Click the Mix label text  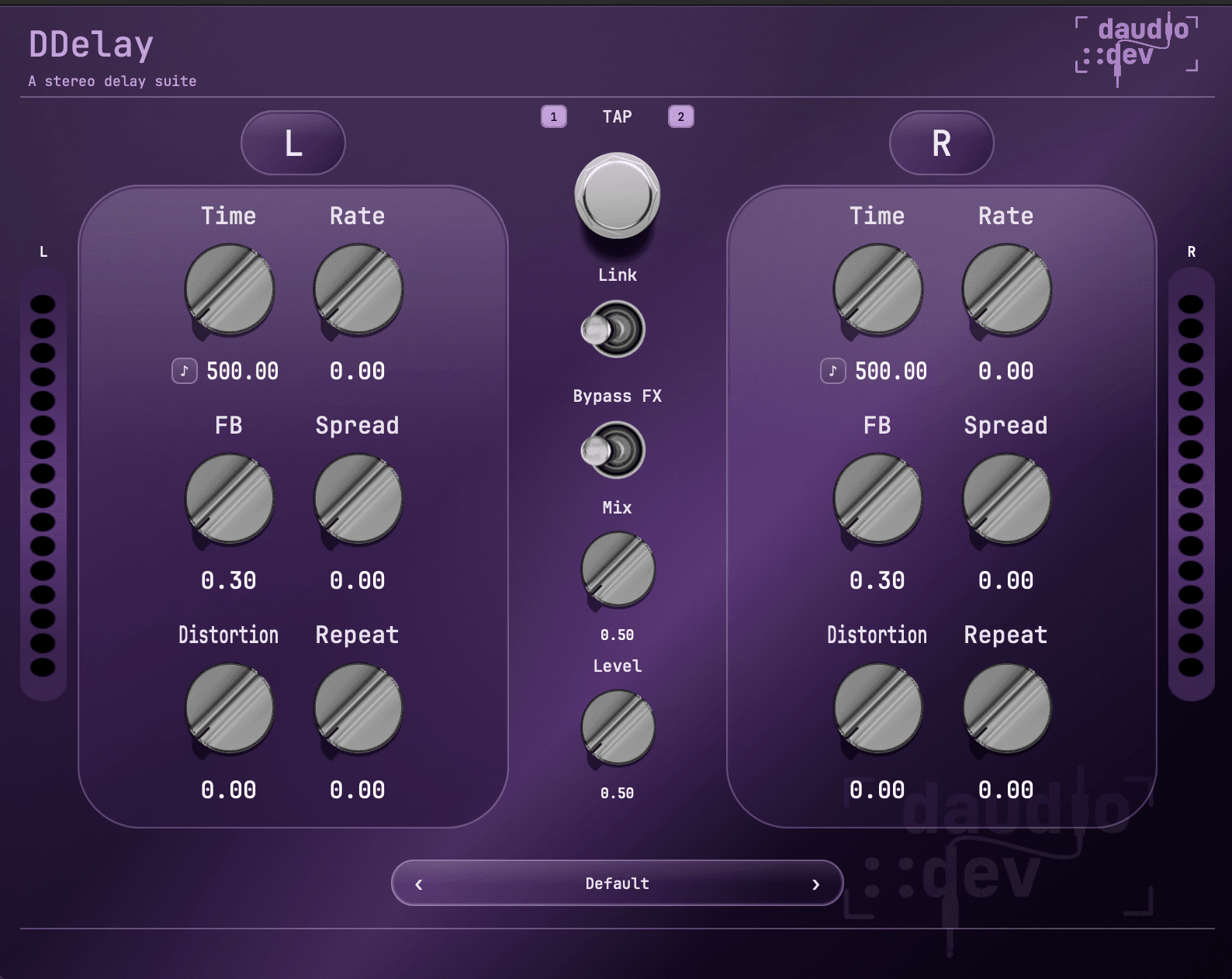click(x=618, y=507)
